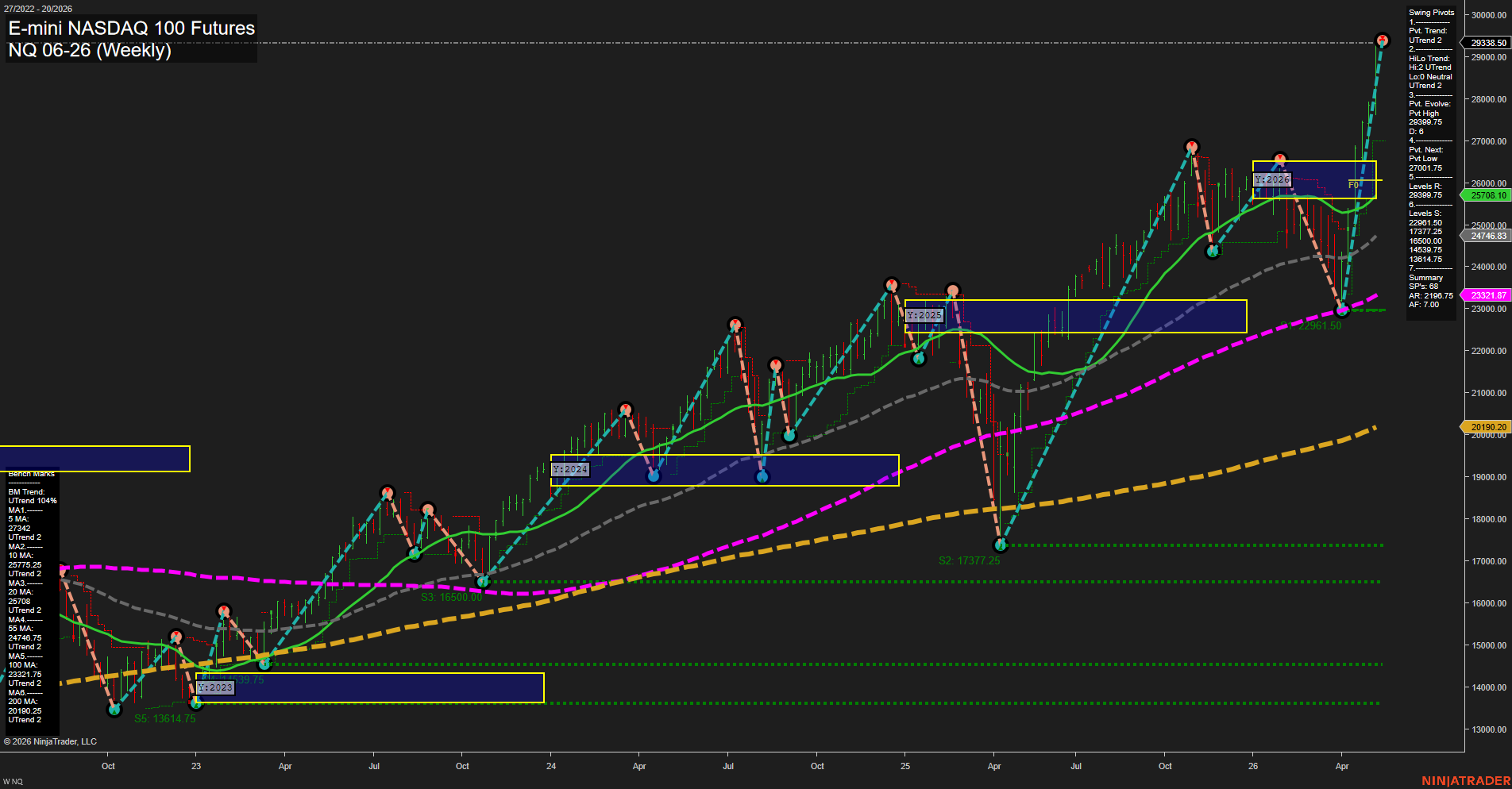Click the swing high pivot marker at 29338.50
Viewport: 1512px width, 789px height.
point(1382,40)
